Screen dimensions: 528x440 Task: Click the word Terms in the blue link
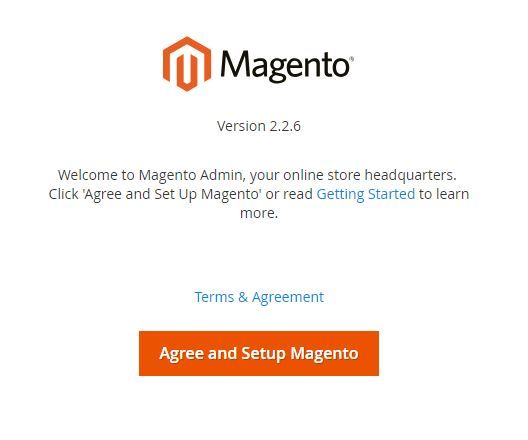[214, 297]
